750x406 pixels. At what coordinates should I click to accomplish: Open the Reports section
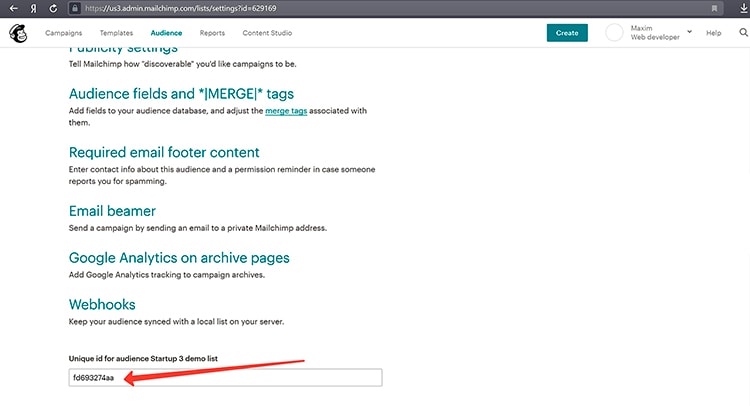click(212, 33)
